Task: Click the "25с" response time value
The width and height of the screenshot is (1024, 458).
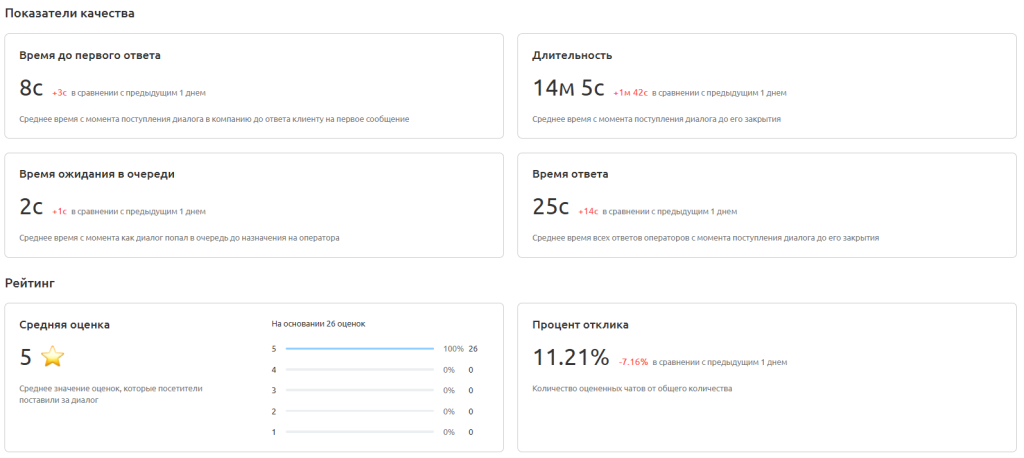Action: 550,207
